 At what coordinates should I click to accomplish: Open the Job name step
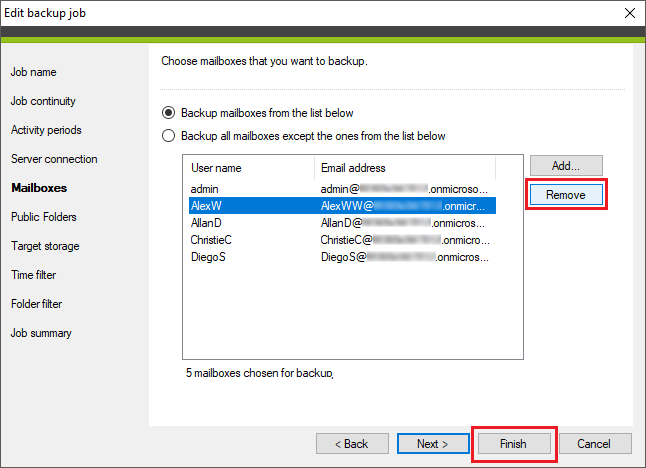34,72
